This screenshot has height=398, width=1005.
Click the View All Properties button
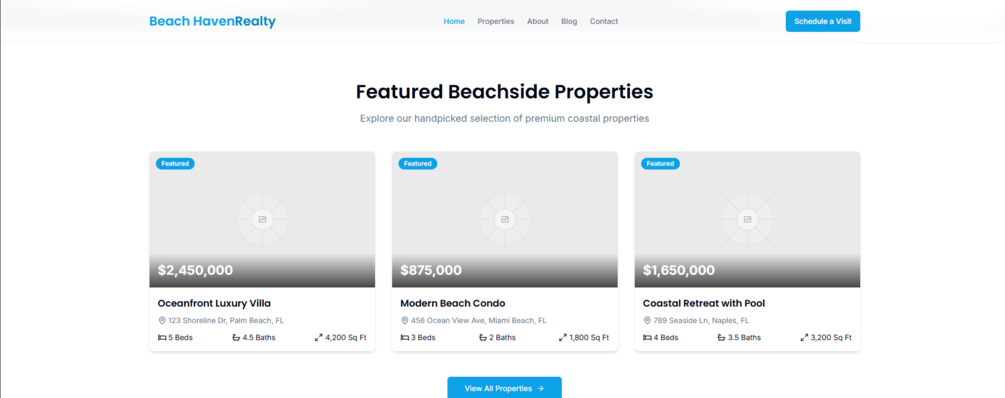coord(504,388)
